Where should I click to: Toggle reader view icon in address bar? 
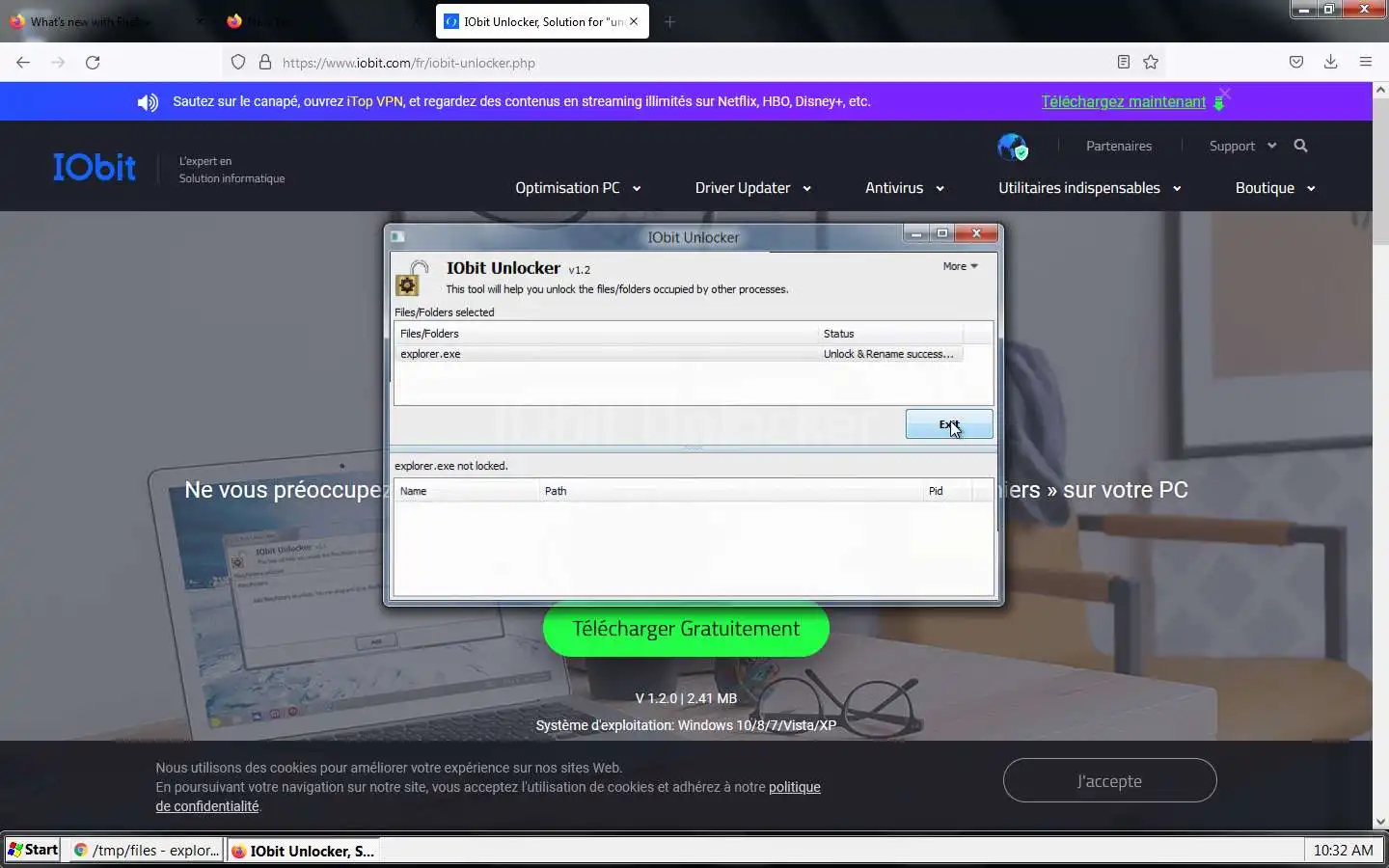click(1124, 63)
